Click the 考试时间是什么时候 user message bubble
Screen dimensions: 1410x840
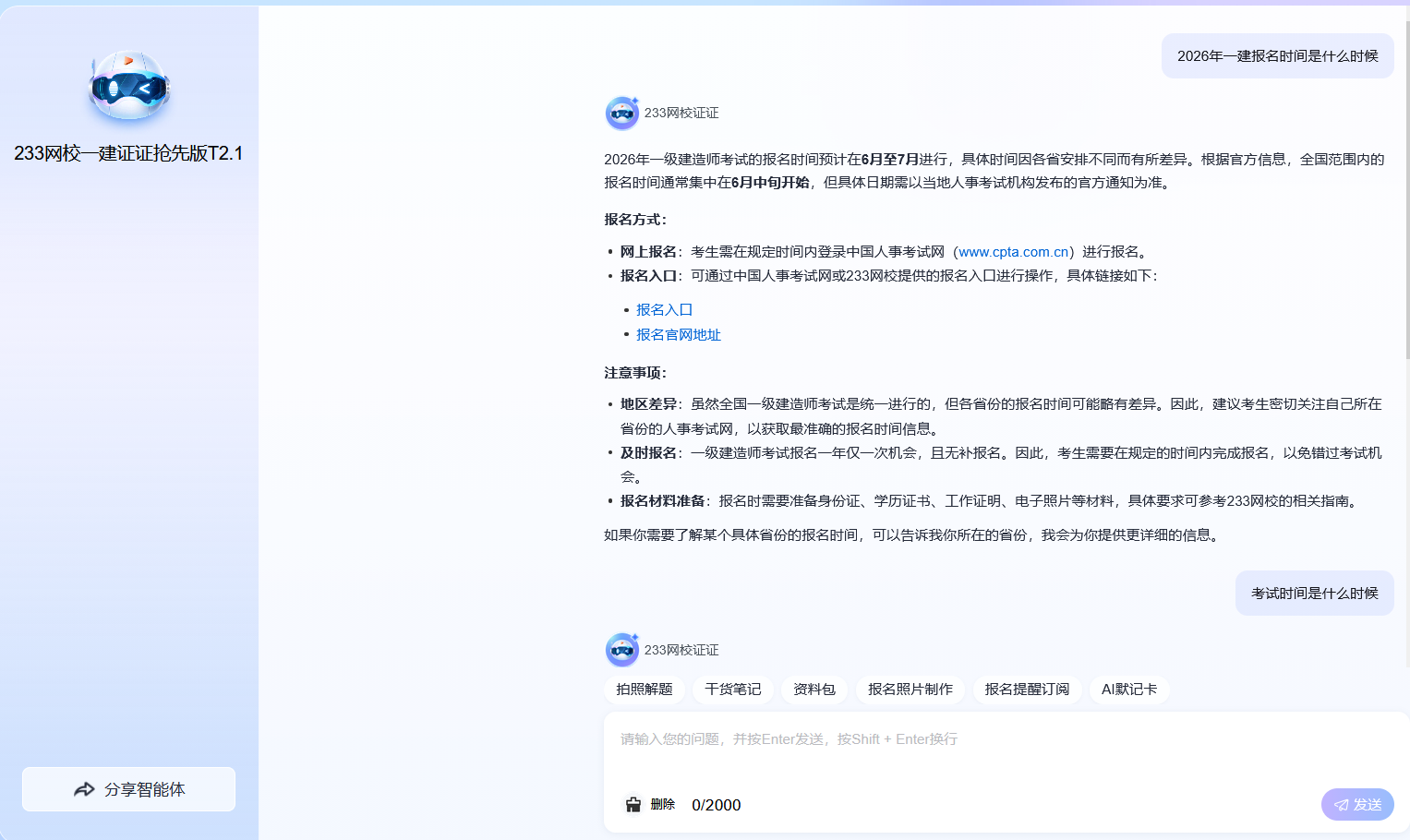1314,594
